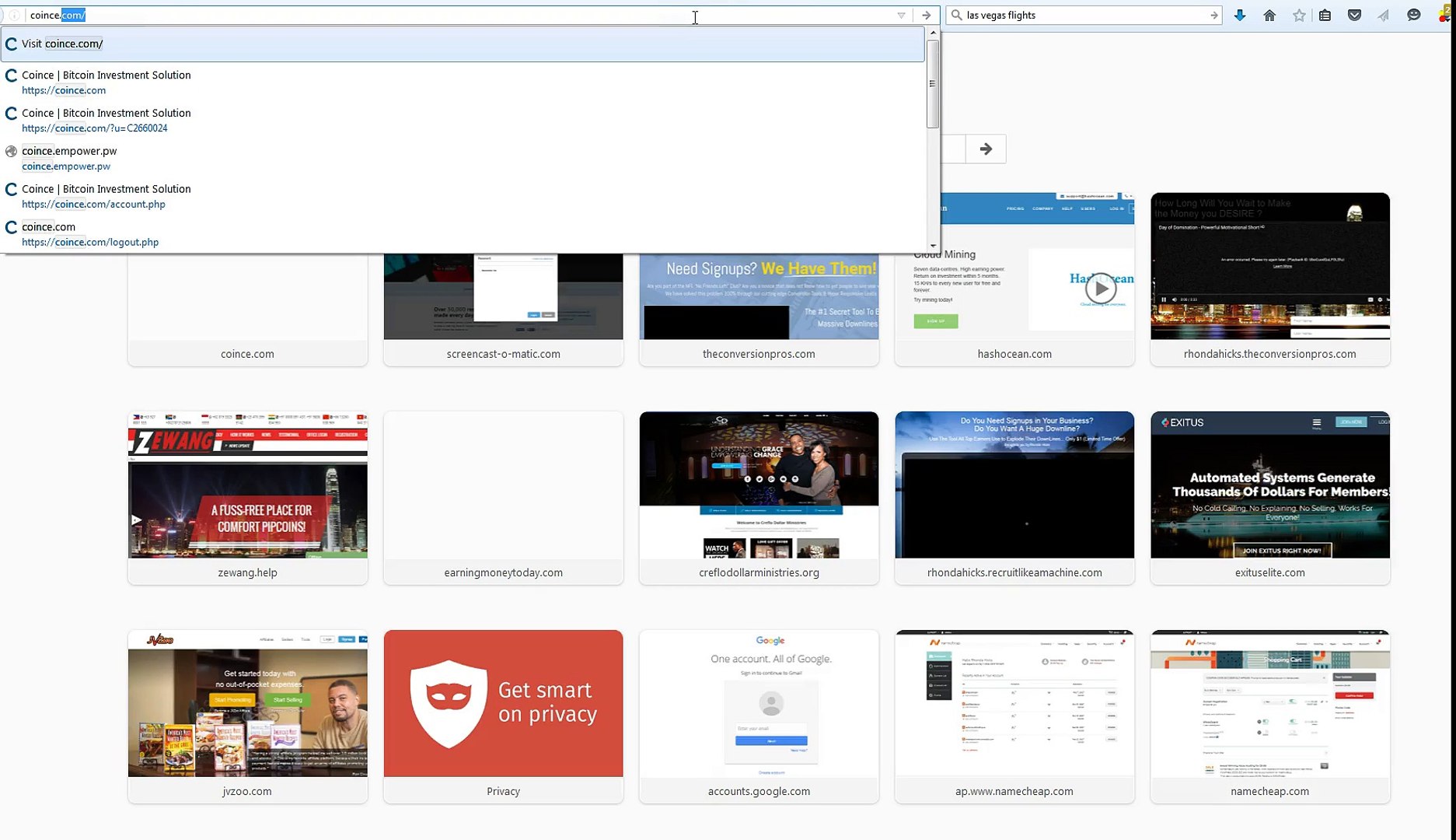Open the rhondahicks.theconversionpros.com tile
The height and width of the screenshot is (840, 1456).
click(x=1270, y=279)
